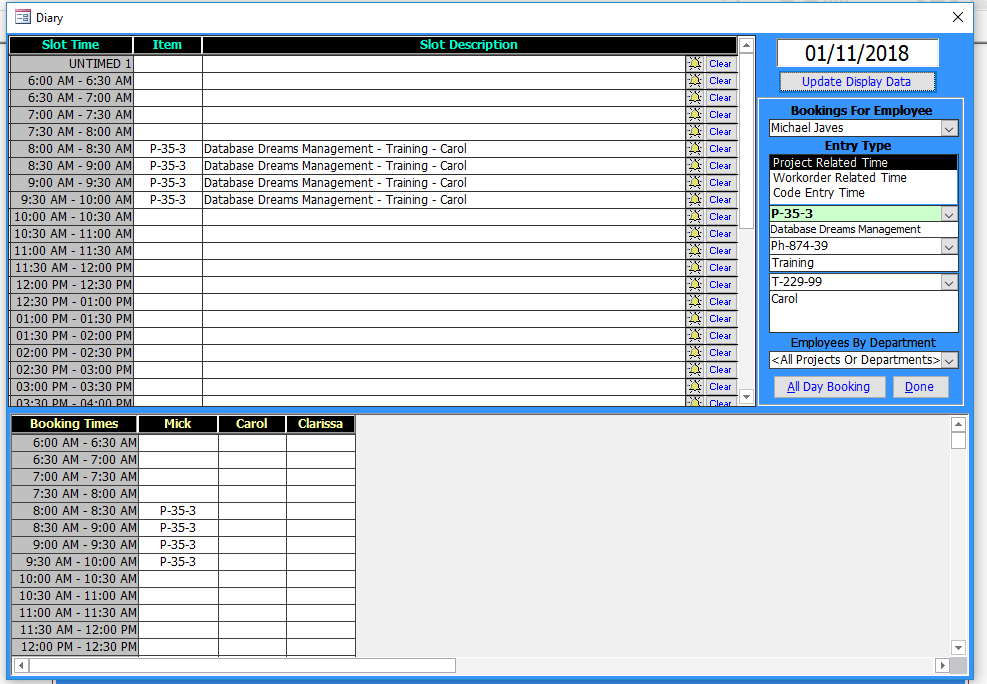
Task: Click bell icon in 02:30 PM - 03:00 PM row
Action: point(694,369)
